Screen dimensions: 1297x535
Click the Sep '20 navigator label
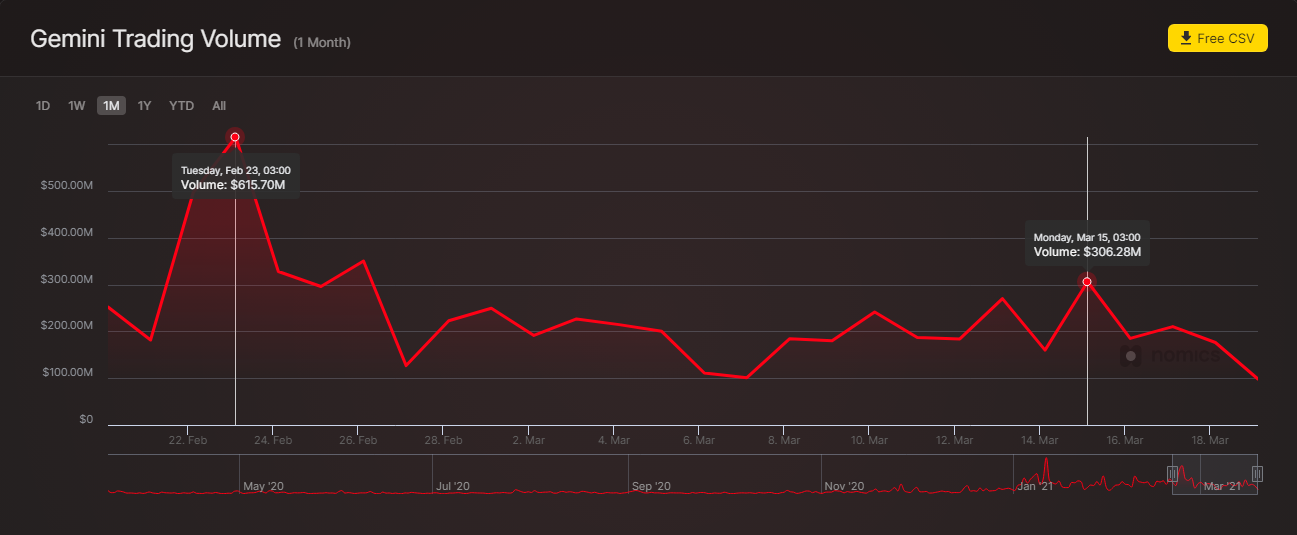point(651,486)
